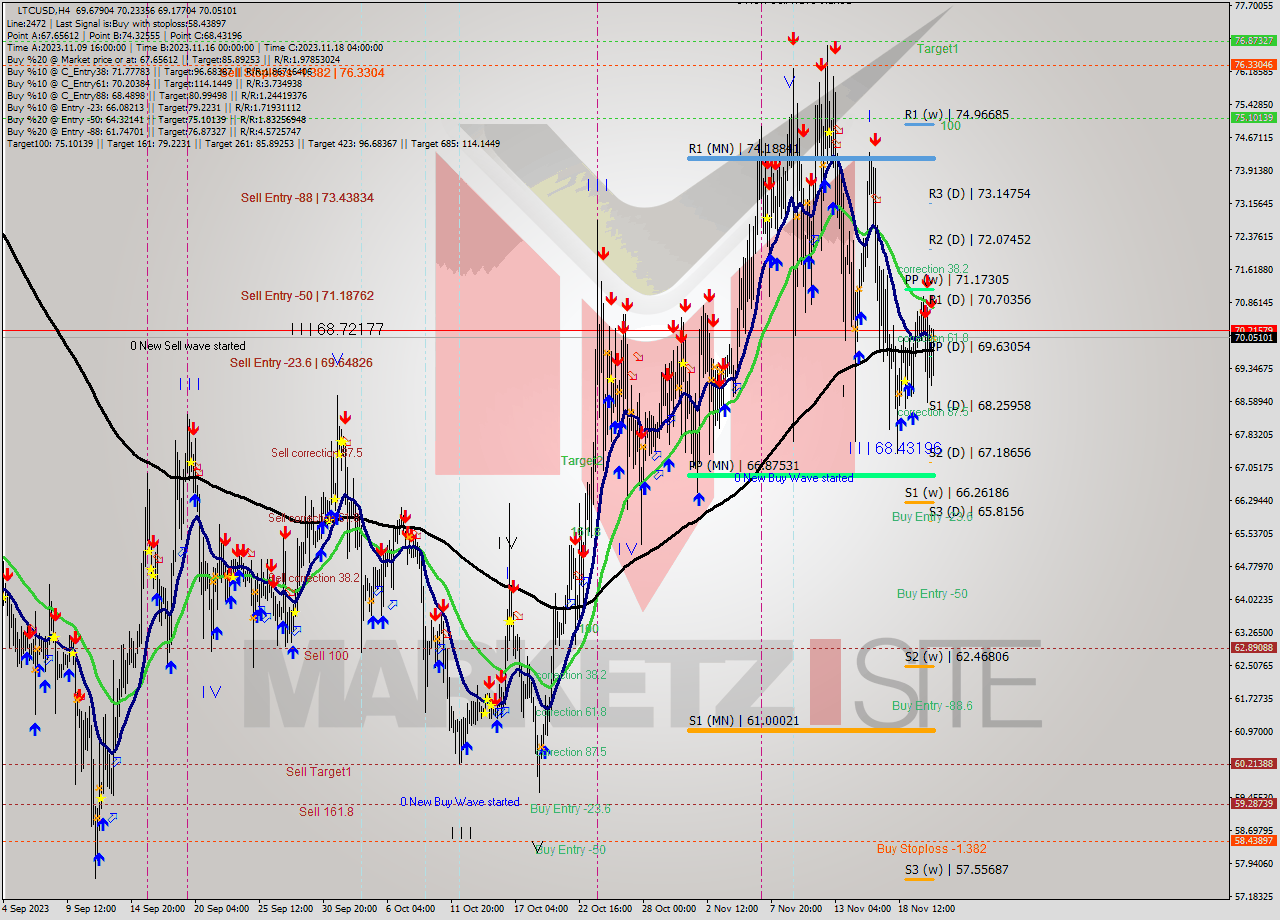Select 'S1 (MN) | 61.00021' pivot label
1280x920 pixels.
744,720
